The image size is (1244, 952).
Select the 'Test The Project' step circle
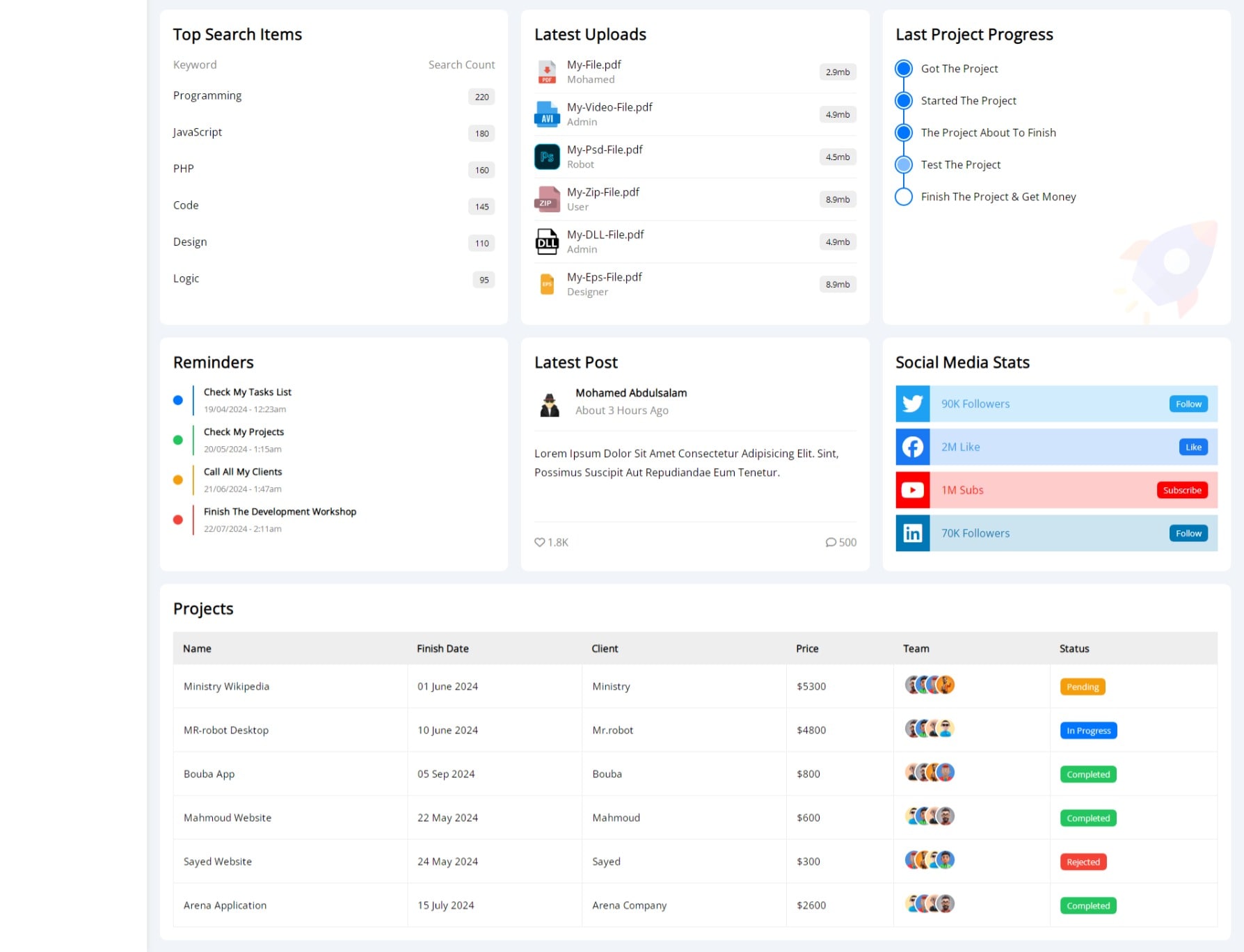pyautogui.click(x=904, y=164)
